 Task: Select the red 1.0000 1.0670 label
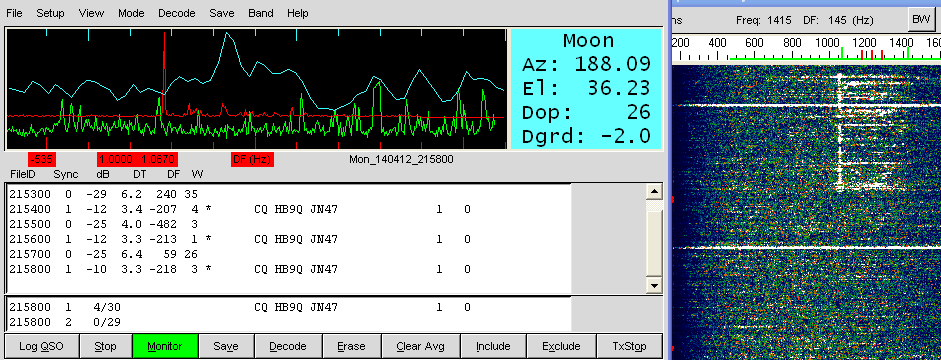(x=137, y=160)
